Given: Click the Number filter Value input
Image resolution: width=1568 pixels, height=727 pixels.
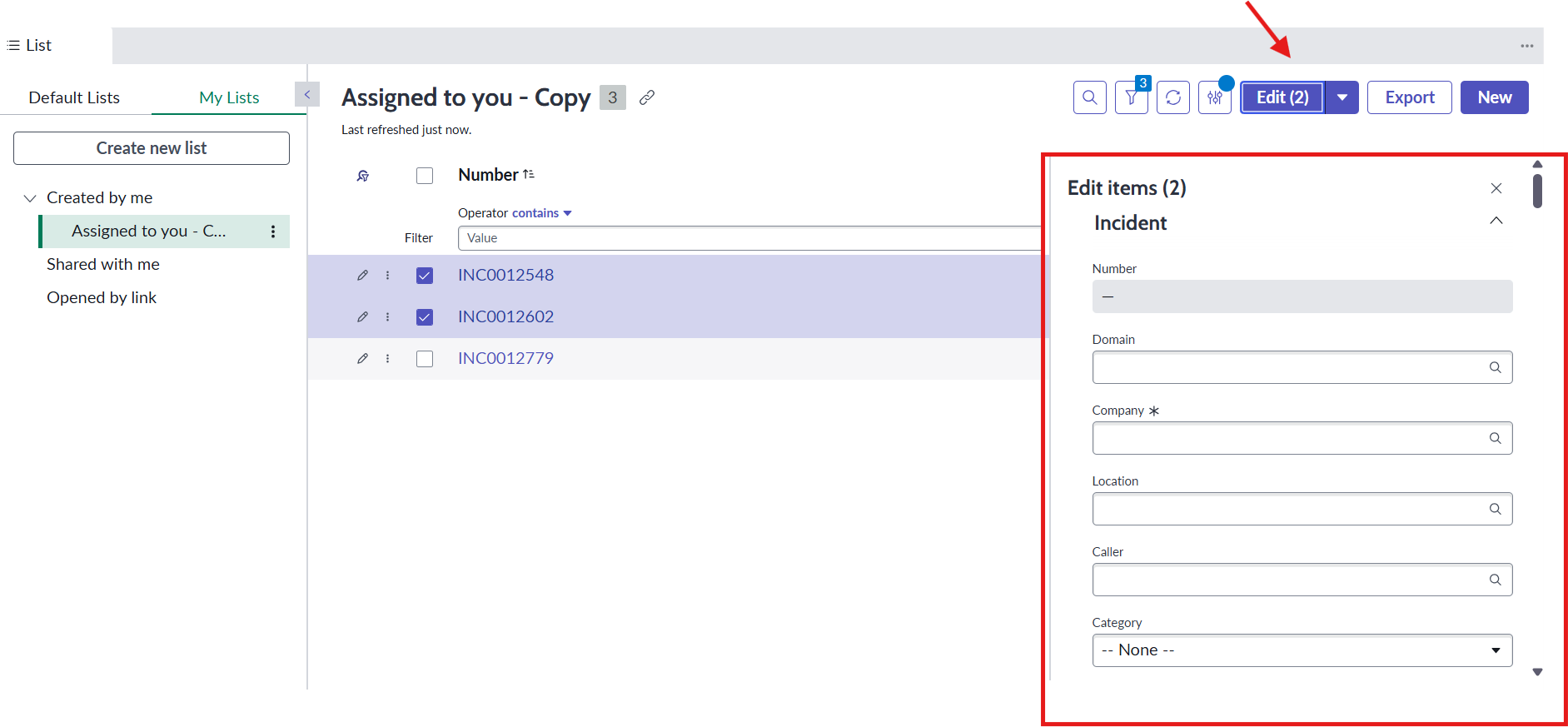Looking at the screenshot, I should (x=749, y=238).
